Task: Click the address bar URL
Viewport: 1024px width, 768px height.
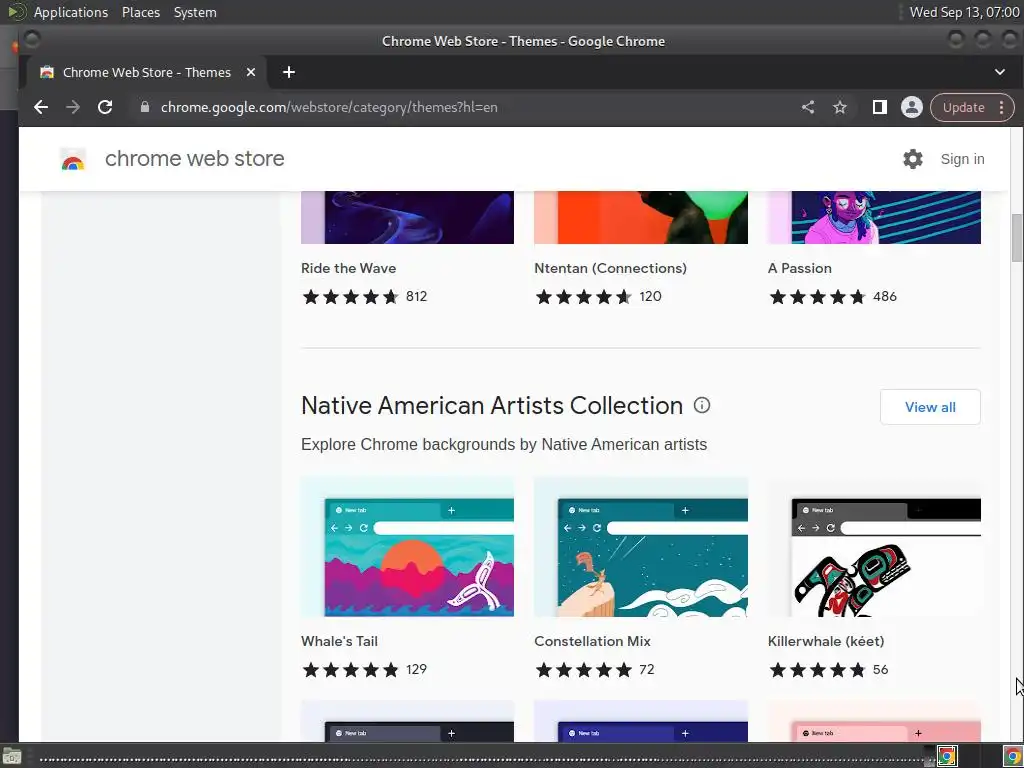Action: click(x=329, y=107)
